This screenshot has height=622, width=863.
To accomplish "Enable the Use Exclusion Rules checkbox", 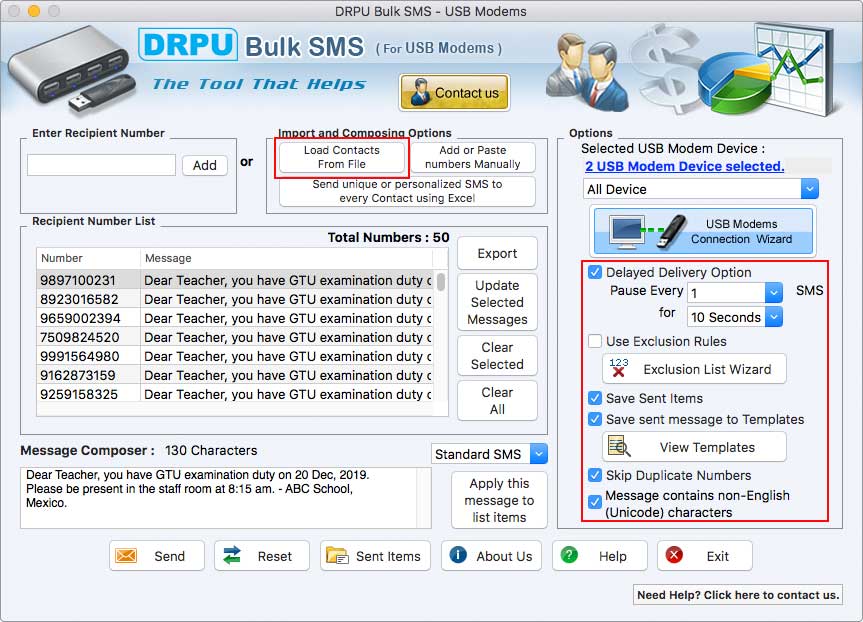I will 595,341.
